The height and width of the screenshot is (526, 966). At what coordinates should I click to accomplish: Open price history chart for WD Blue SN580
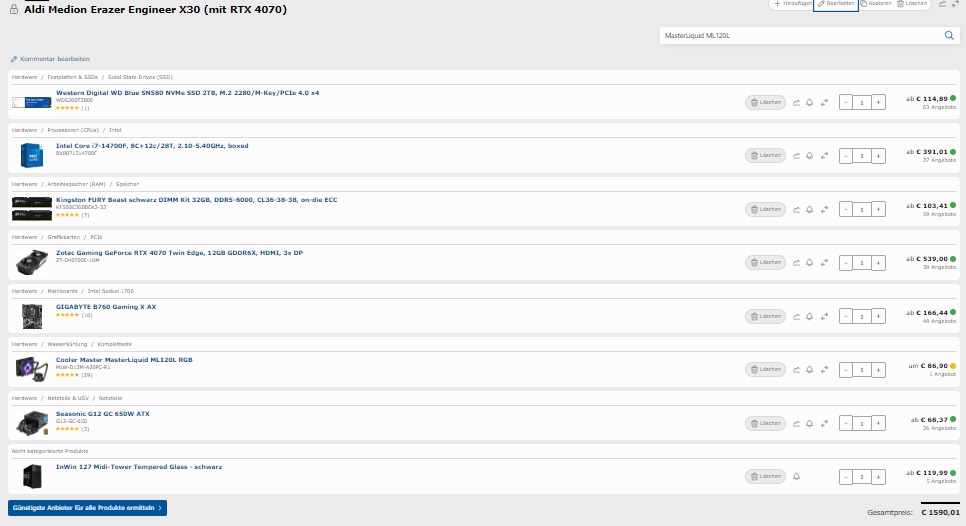pyautogui.click(x=797, y=102)
